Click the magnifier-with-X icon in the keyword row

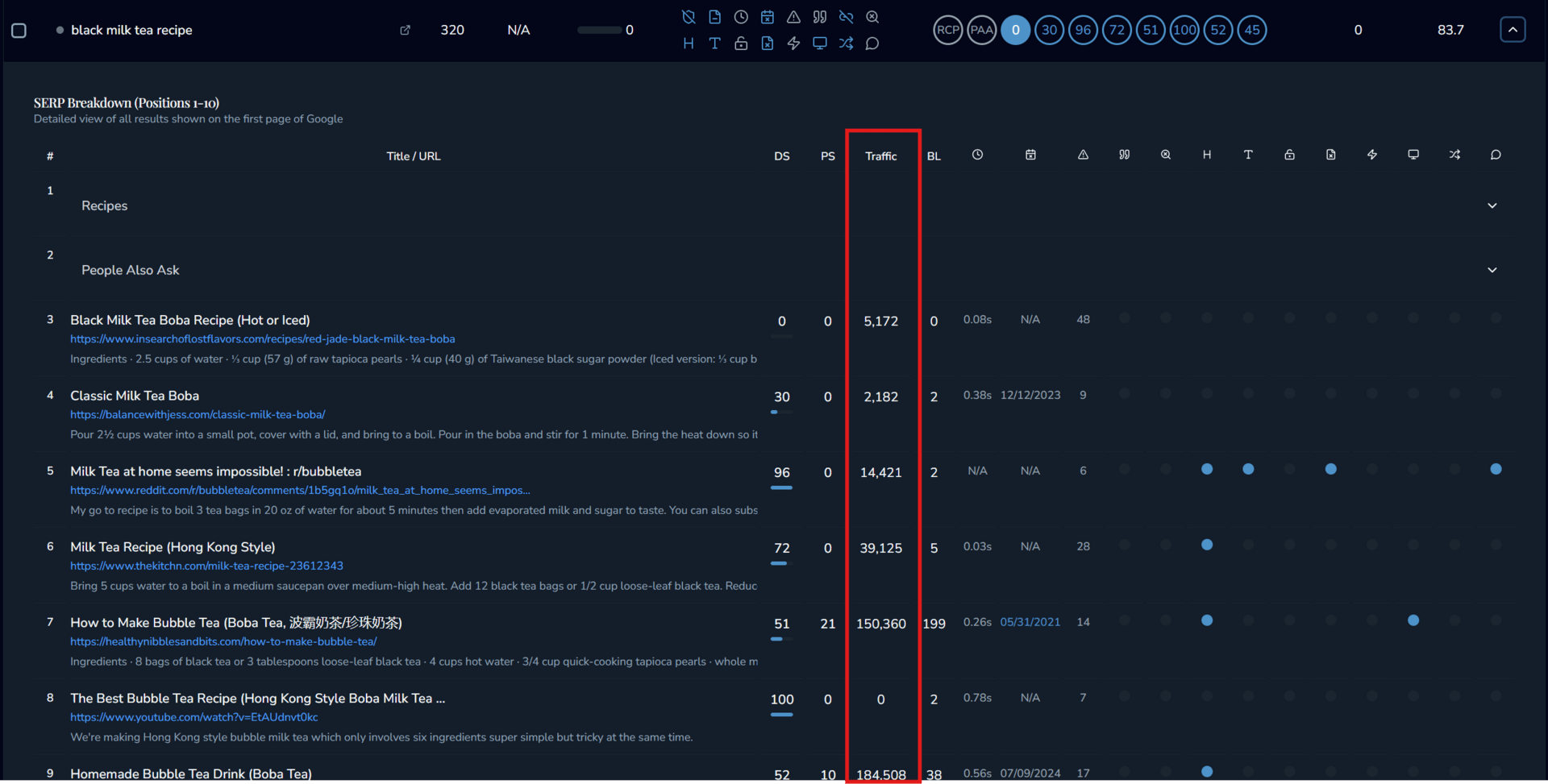[872, 17]
